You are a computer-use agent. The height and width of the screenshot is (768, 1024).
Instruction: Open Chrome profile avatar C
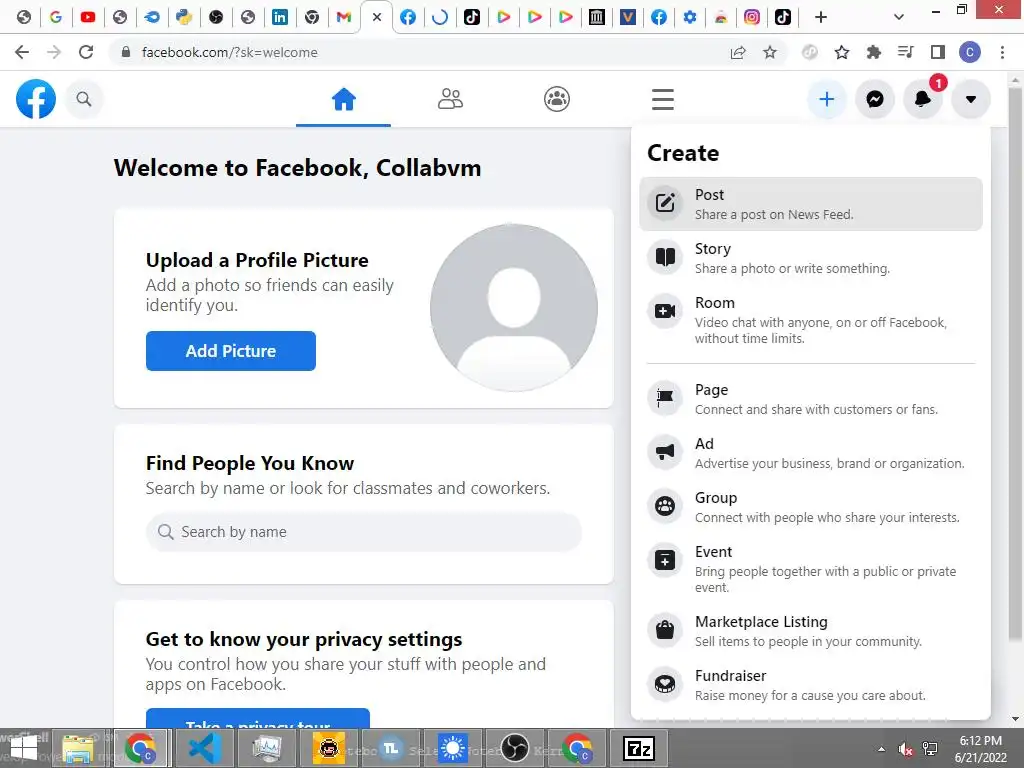tap(969, 52)
